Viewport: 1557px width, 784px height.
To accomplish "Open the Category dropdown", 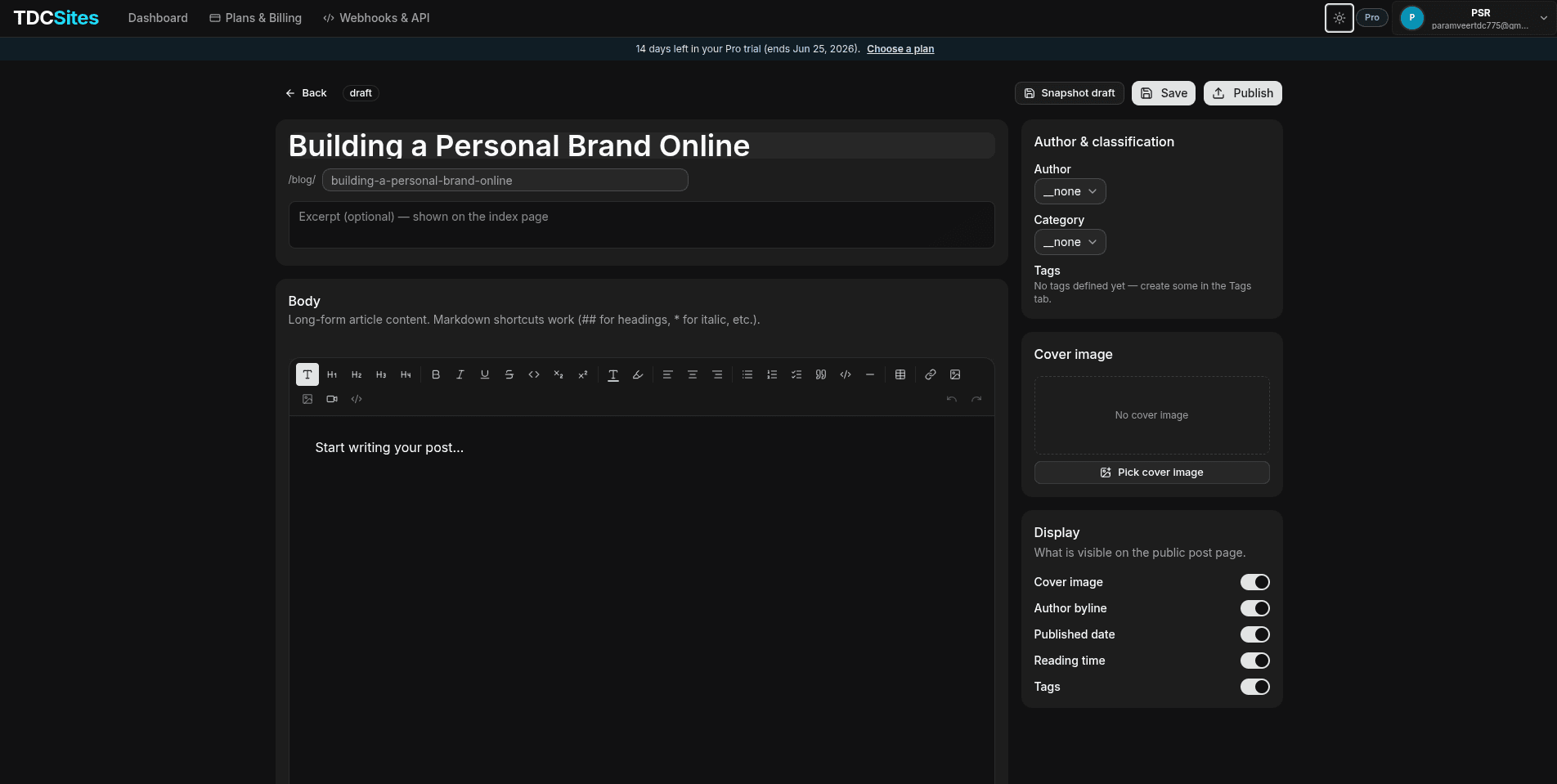I will point(1070,242).
